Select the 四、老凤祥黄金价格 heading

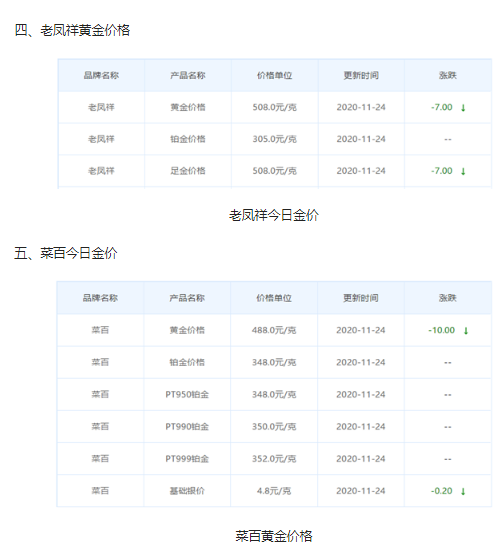tap(72, 30)
